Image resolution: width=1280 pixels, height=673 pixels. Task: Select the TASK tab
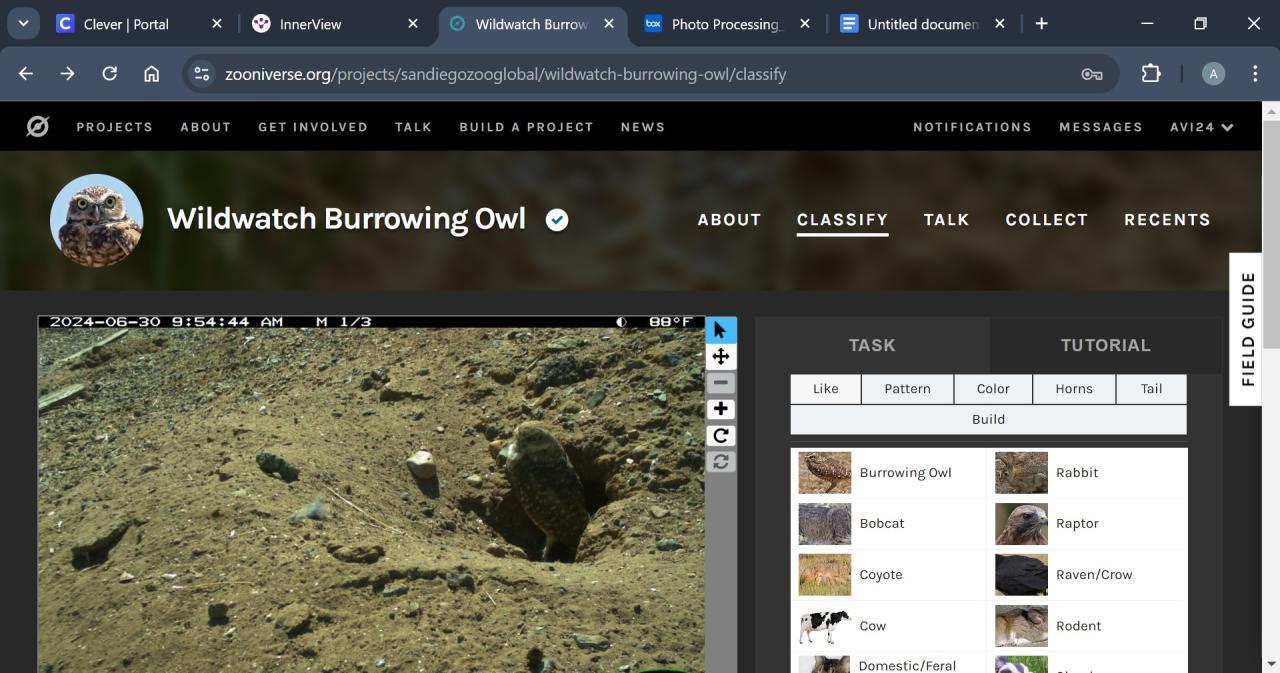tap(872, 345)
